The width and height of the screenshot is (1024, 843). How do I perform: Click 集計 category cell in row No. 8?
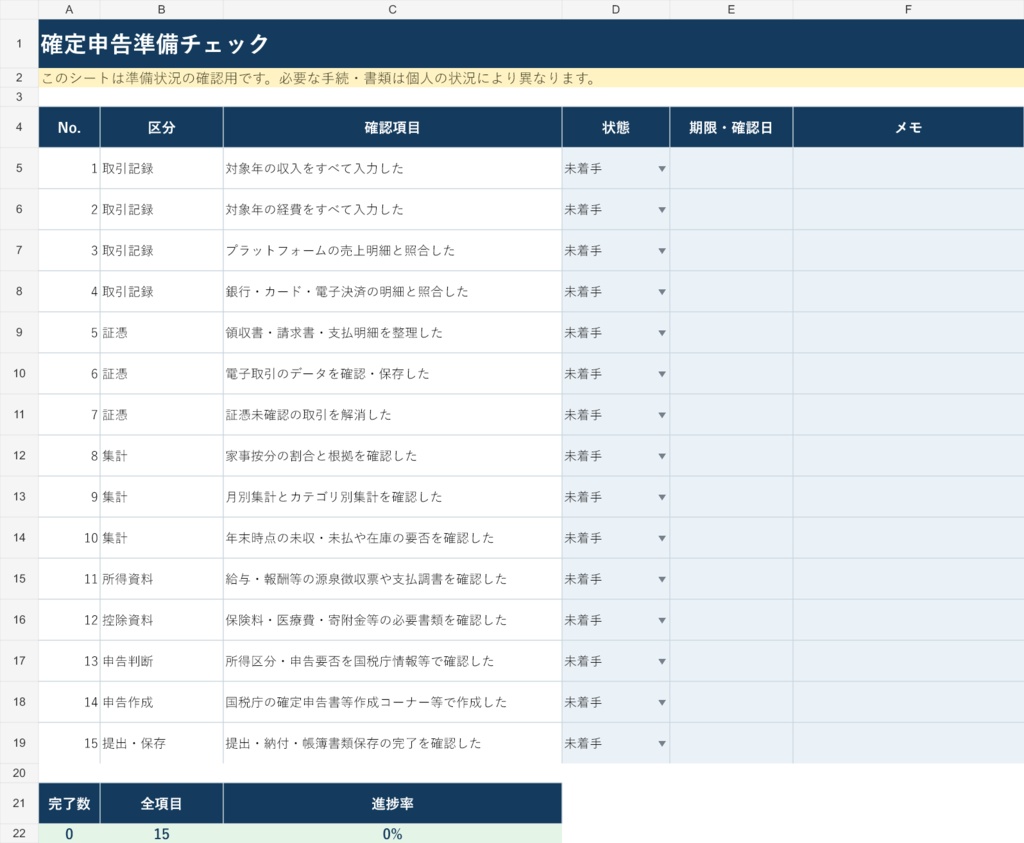[161, 456]
